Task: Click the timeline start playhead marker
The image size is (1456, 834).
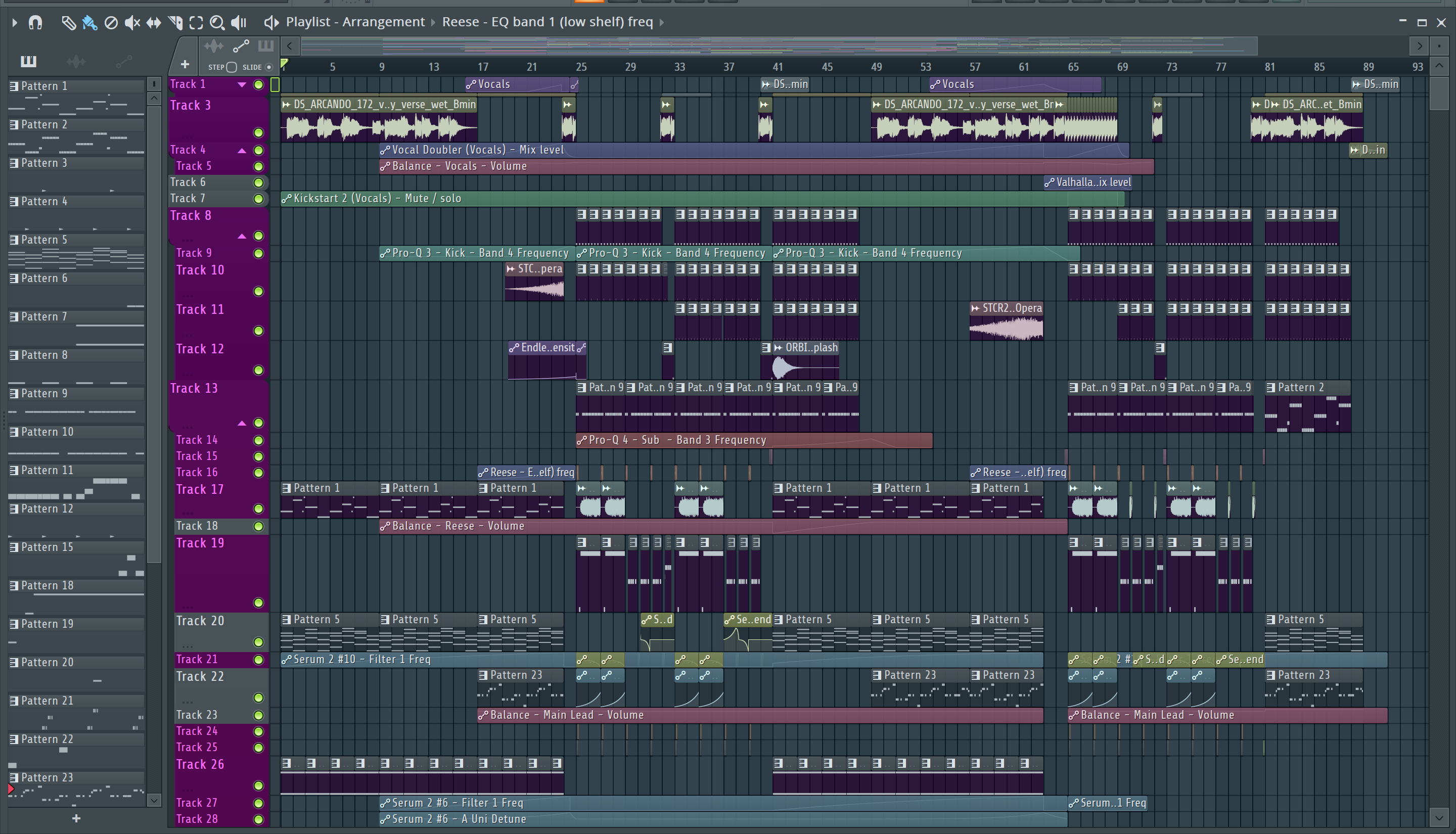Action: coord(284,63)
